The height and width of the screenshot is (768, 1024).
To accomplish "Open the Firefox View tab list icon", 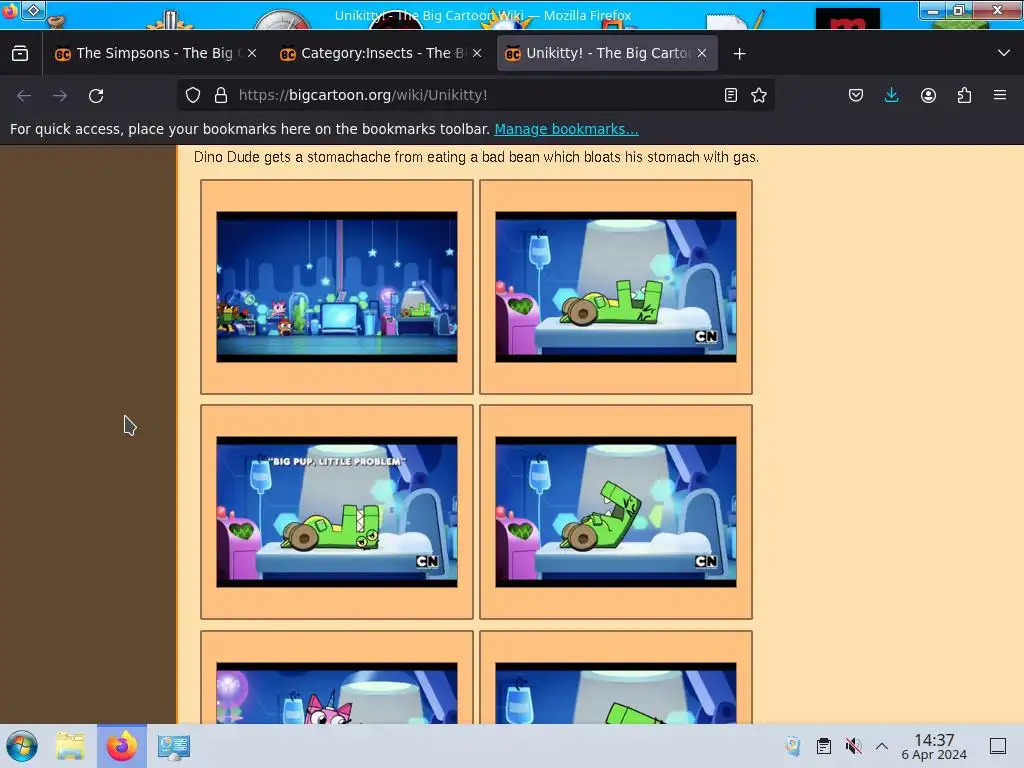I will click(20, 54).
